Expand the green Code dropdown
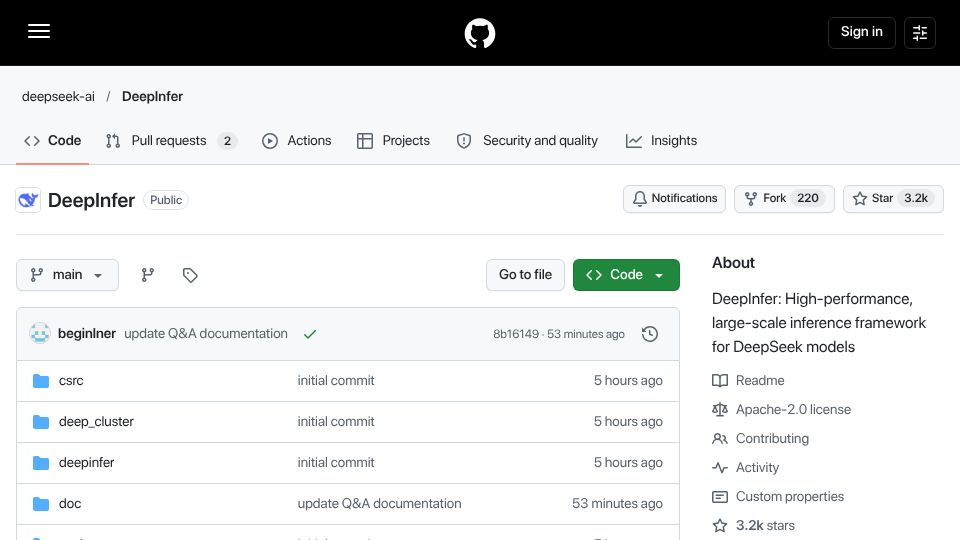This screenshot has height=540, width=960. [626, 275]
